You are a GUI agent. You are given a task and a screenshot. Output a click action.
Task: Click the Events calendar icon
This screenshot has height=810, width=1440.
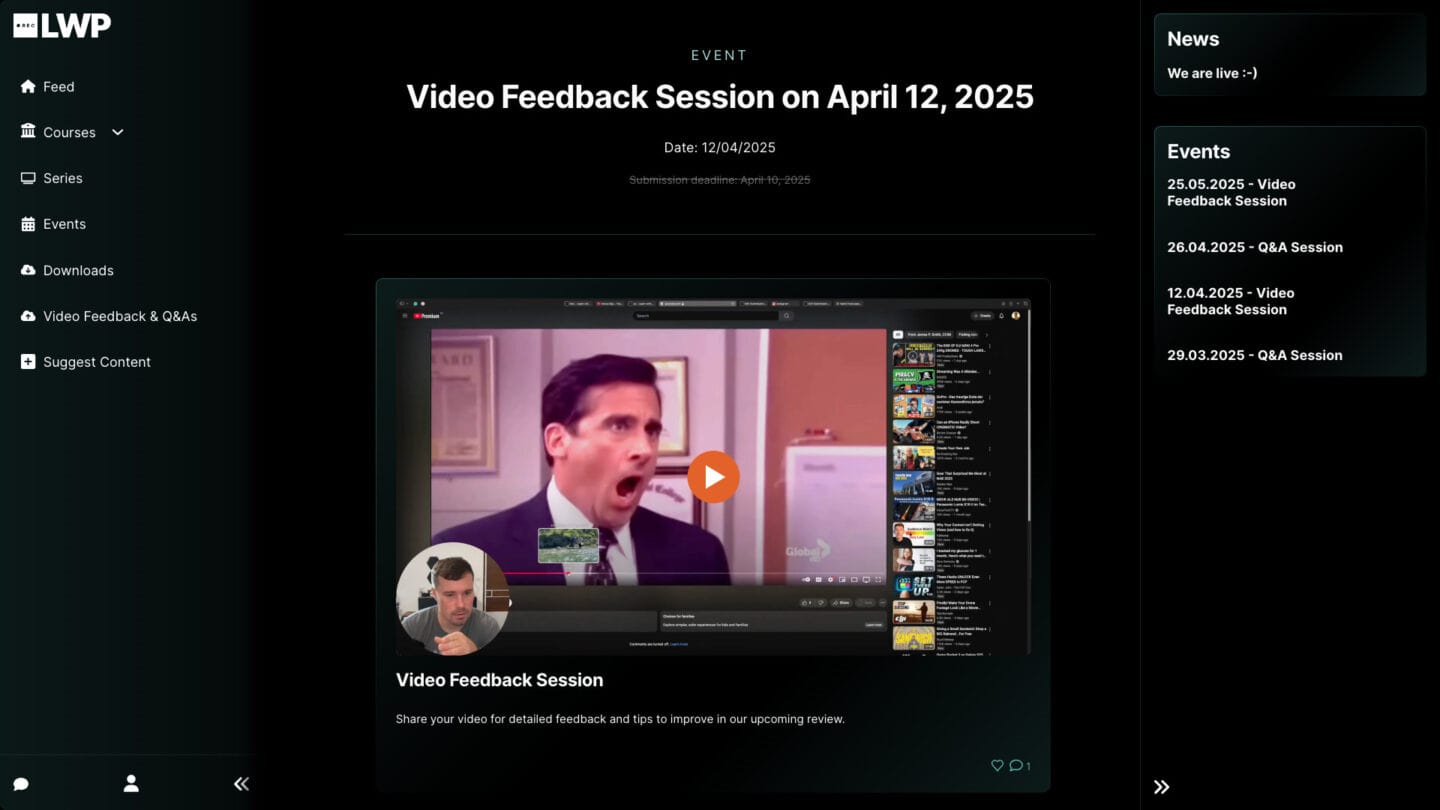click(28, 224)
